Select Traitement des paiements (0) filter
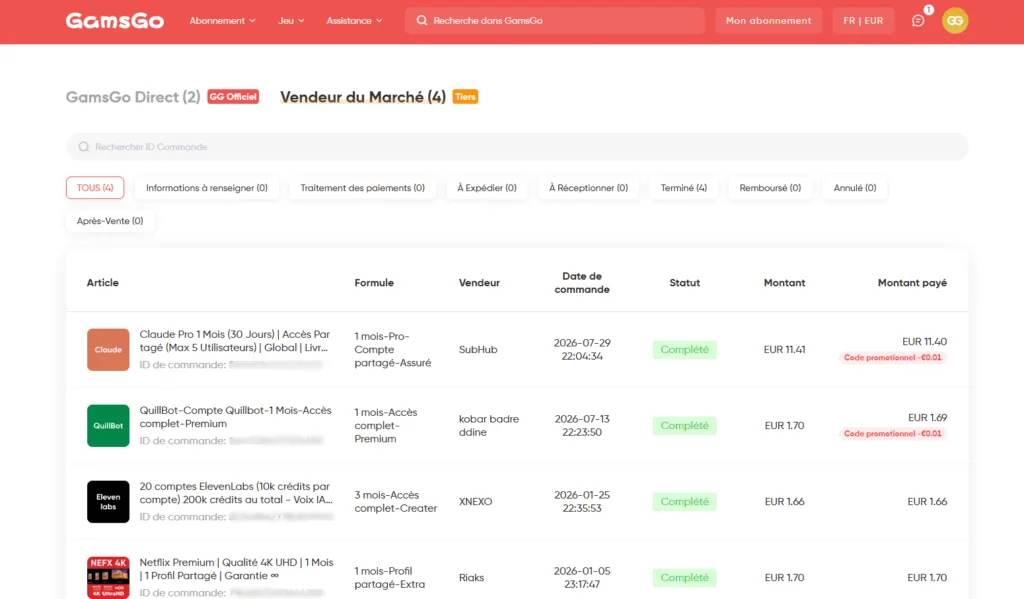 (x=362, y=188)
